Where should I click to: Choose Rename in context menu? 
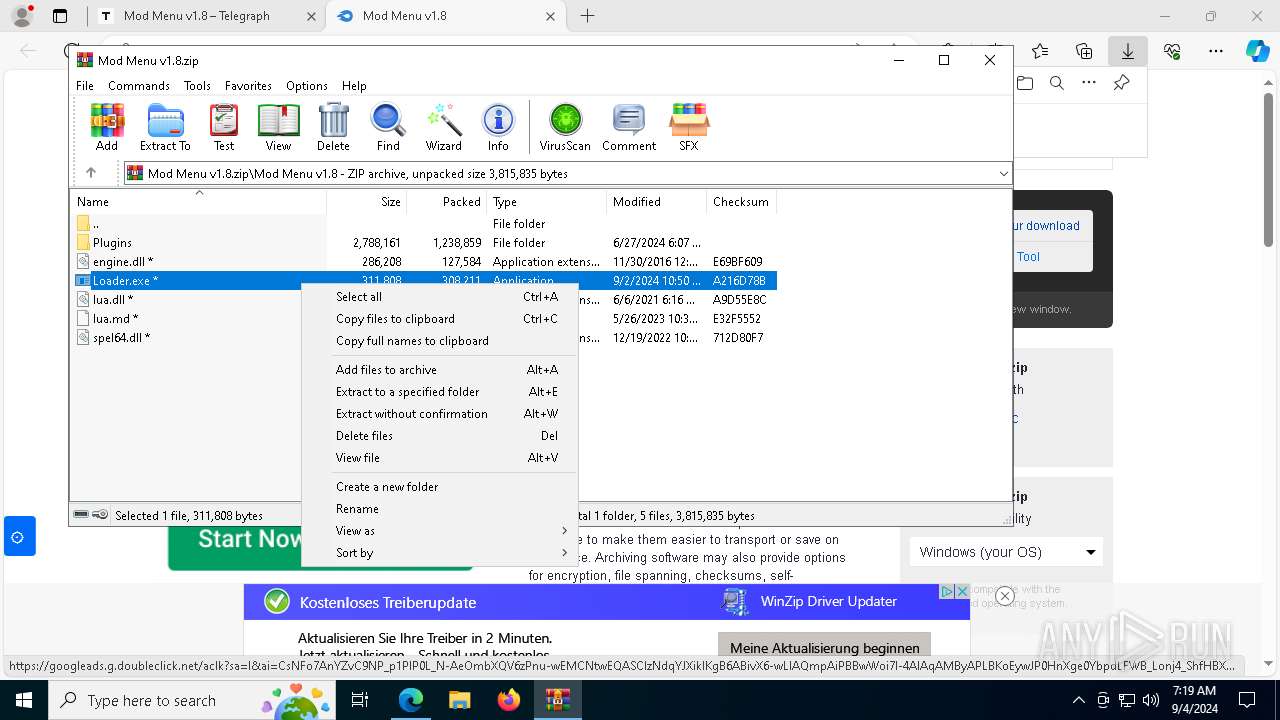(440, 509)
